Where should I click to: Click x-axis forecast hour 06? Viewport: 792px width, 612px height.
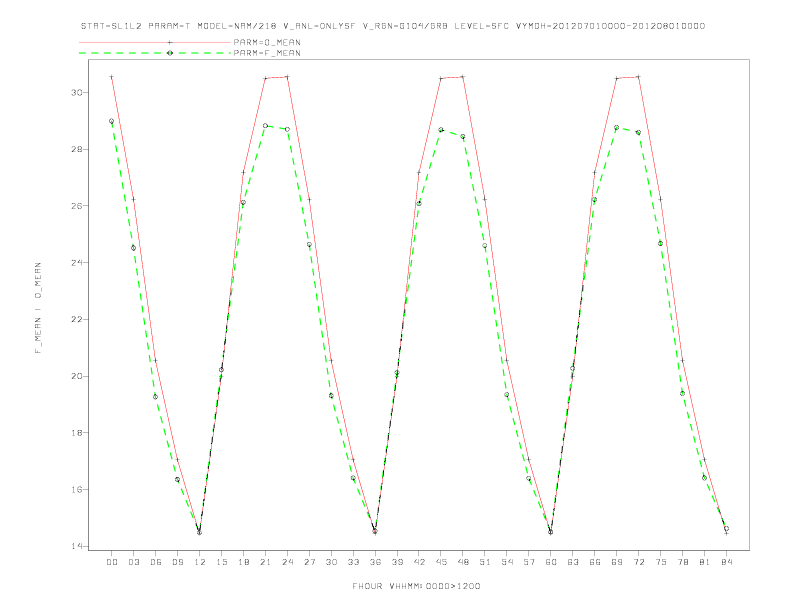156,562
